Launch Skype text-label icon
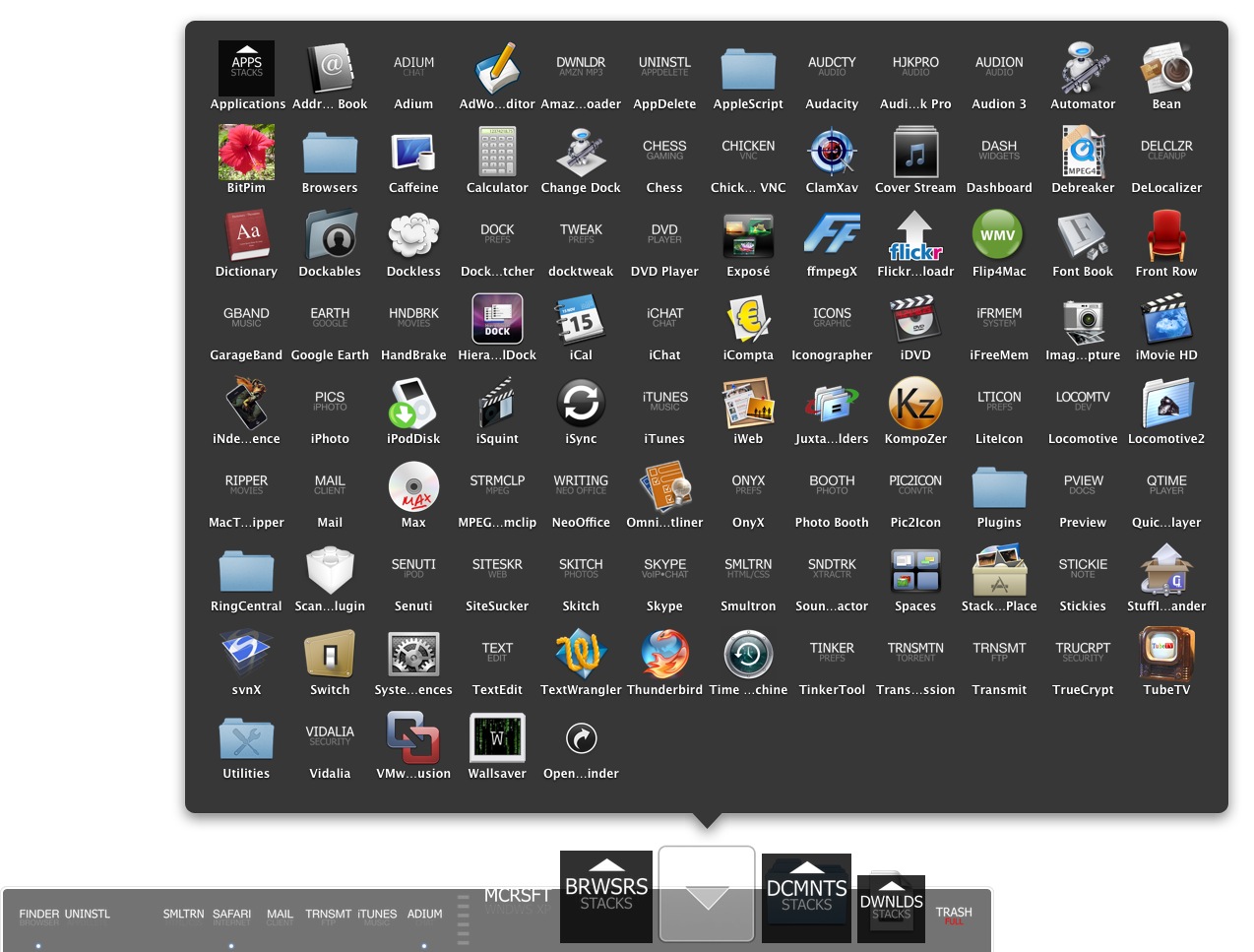 click(x=664, y=570)
